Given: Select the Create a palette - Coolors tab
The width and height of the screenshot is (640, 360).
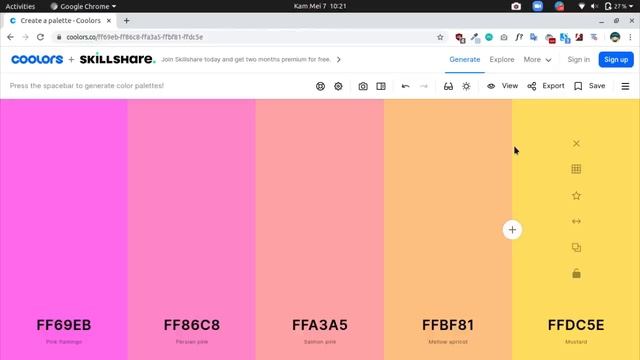Looking at the screenshot, I should click(60, 21).
